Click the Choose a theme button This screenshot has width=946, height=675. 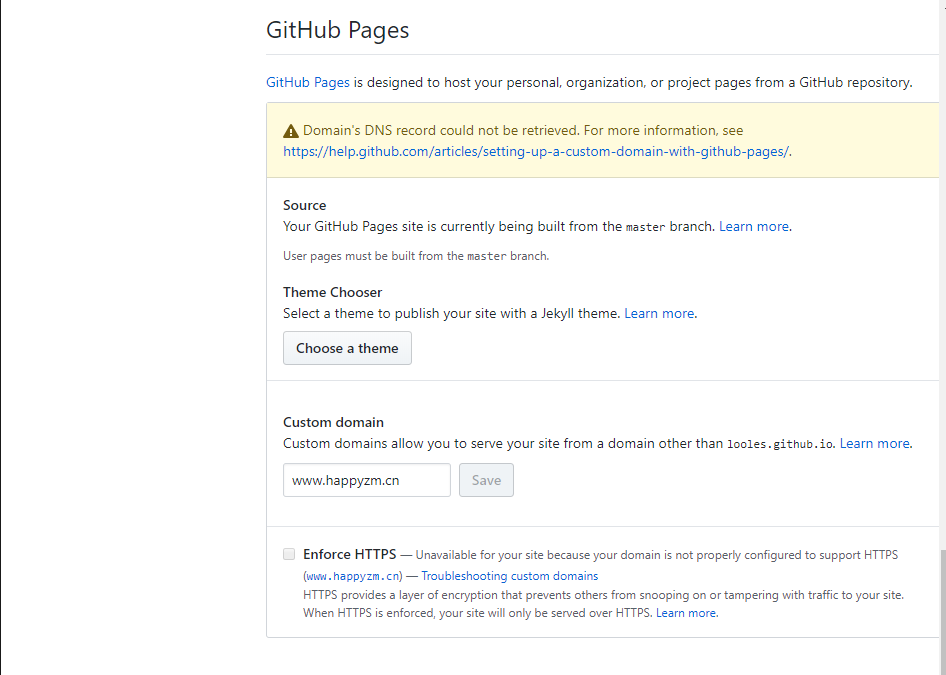coord(348,348)
